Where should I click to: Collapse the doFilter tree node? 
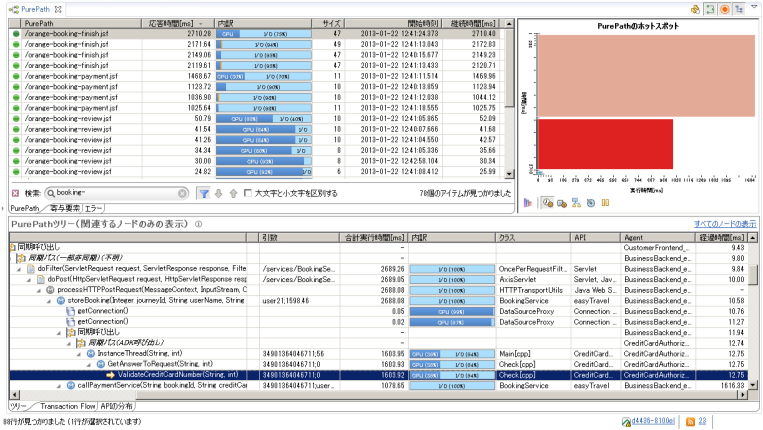(x=19, y=268)
